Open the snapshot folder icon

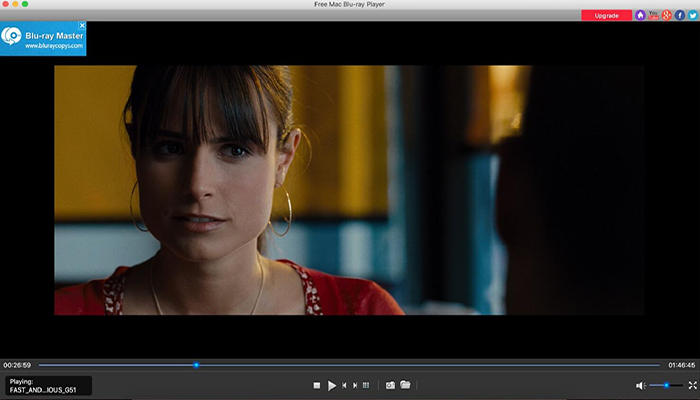(405, 384)
